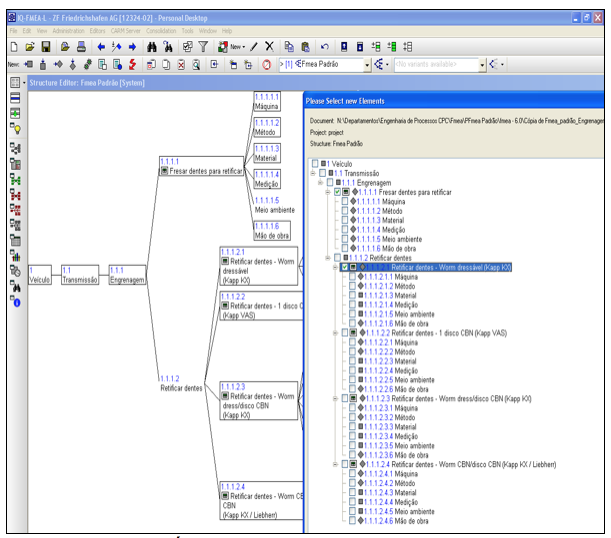Open the File menu
611x538 pixels.
[x=13, y=31]
